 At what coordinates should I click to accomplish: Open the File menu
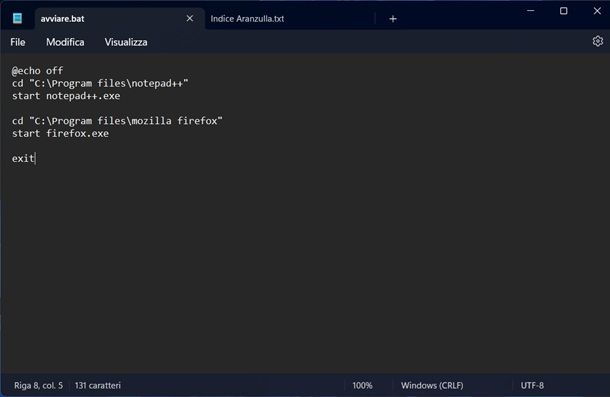[x=18, y=42]
